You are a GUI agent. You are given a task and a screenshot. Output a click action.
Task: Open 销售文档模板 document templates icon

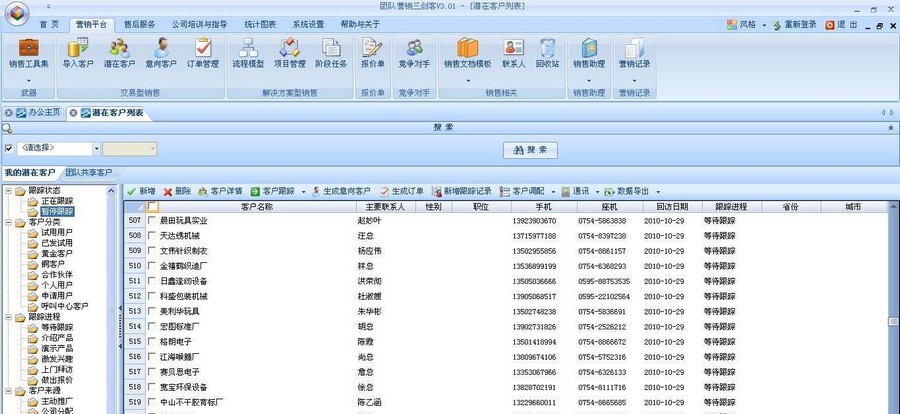pos(467,54)
